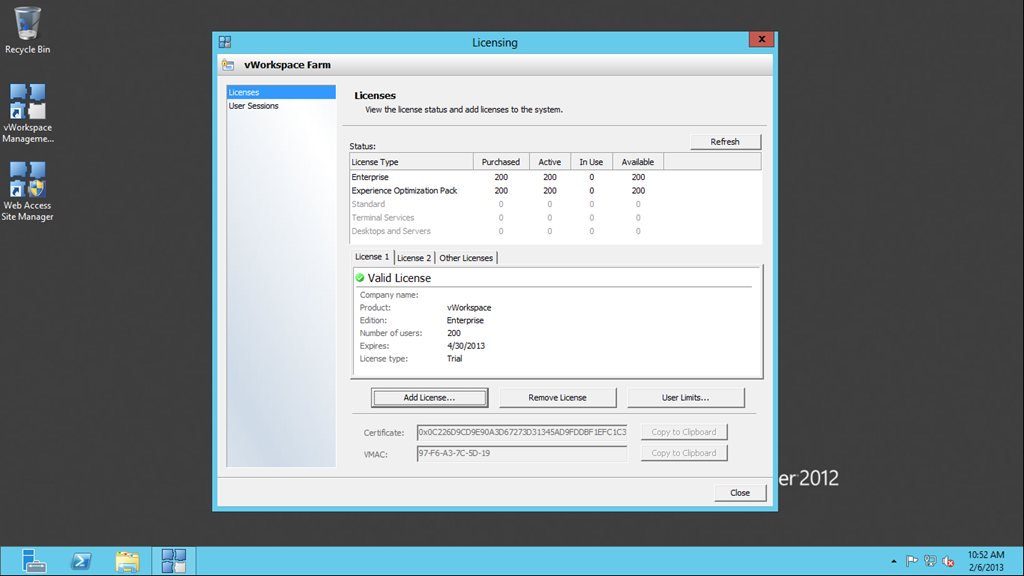This screenshot has width=1024, height=576.
Task: Show hidden system tray icons
Action: [893, 561]
